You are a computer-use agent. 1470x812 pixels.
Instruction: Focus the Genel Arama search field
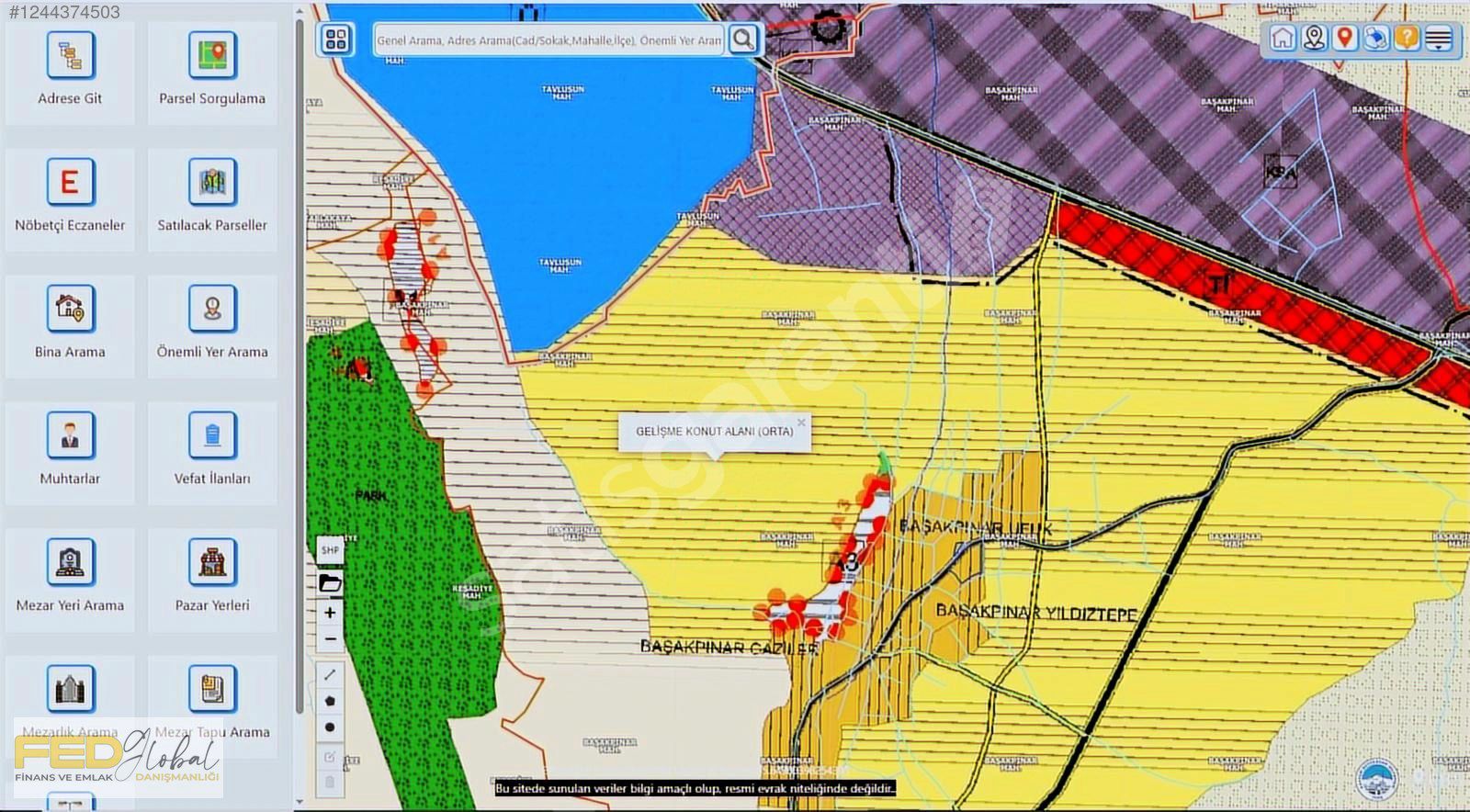(x=548, y=40)
